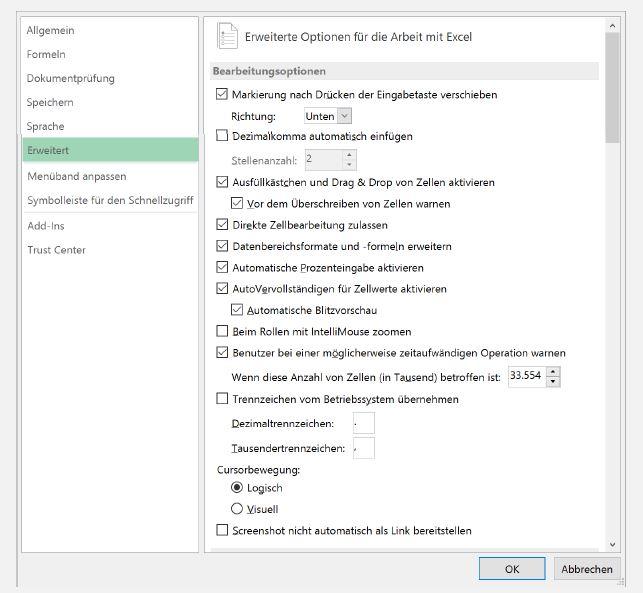Toggle Vor dem Überschreiben von Zellen warnen
Image resolution: width=643 pixels, height=593 pixels.
click(x=237, y=203)
